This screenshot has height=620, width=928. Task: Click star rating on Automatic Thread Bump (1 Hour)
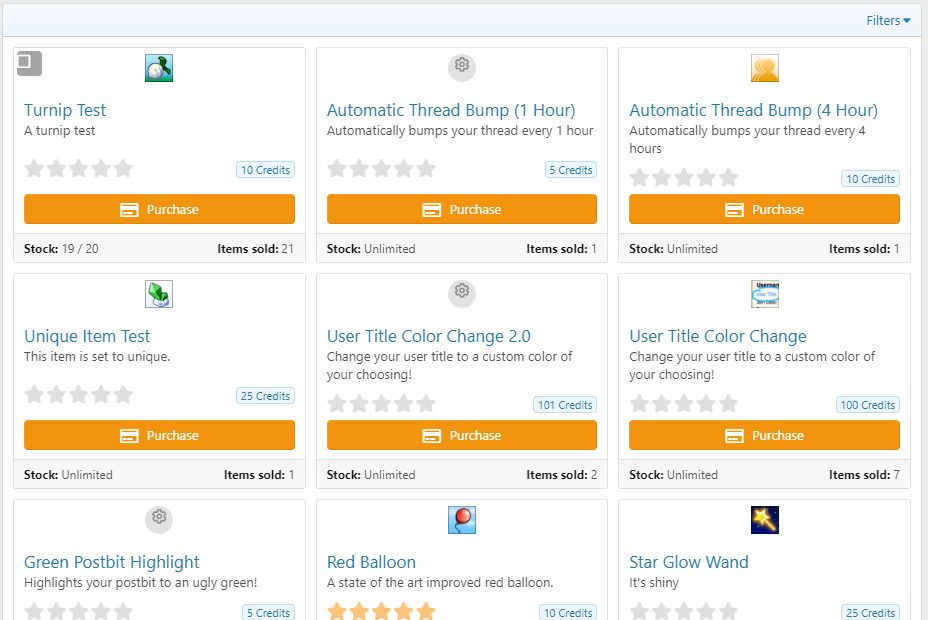pos(381,169)
